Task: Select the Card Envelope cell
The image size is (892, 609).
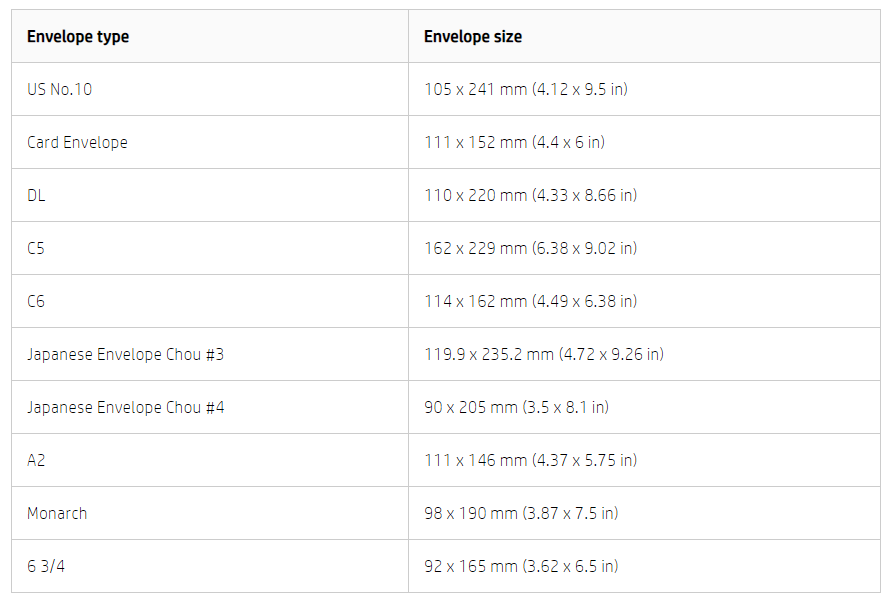Action: point(78,142)
